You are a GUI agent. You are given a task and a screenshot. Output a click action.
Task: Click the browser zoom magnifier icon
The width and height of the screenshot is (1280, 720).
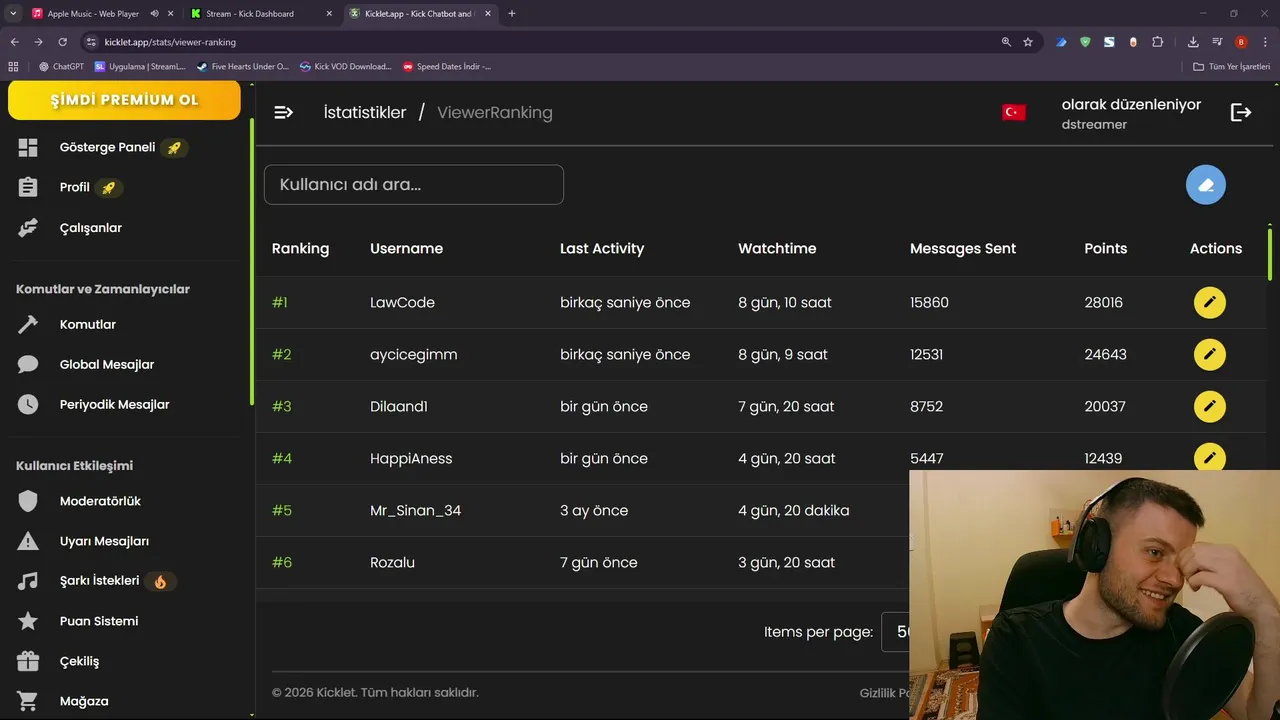(1006, 42)
